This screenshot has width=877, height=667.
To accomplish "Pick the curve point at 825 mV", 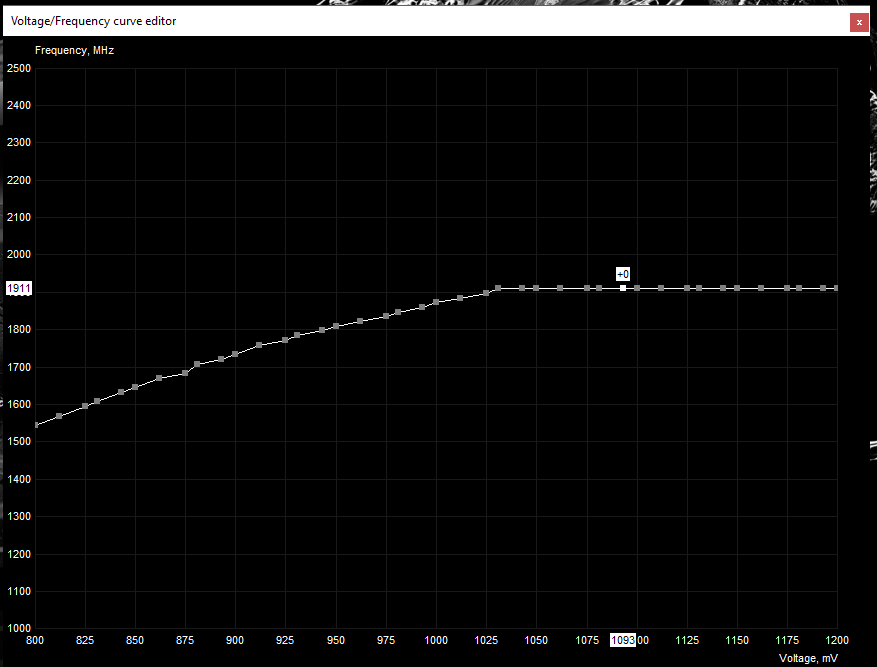I will 85,406.
